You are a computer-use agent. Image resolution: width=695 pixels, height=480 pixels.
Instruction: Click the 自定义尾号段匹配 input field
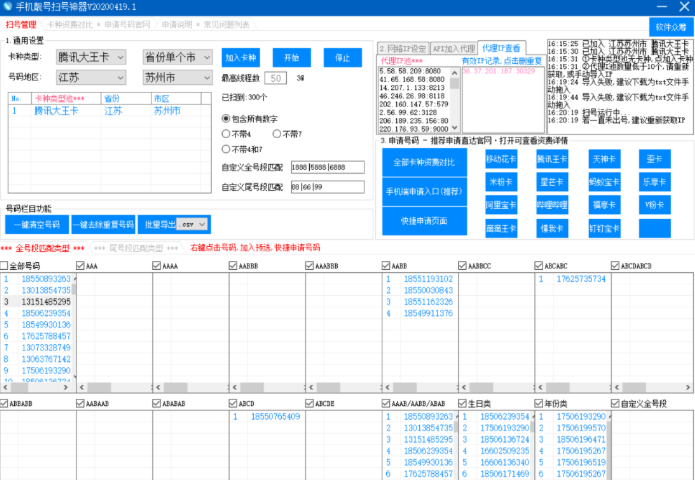tap(328, 187)
